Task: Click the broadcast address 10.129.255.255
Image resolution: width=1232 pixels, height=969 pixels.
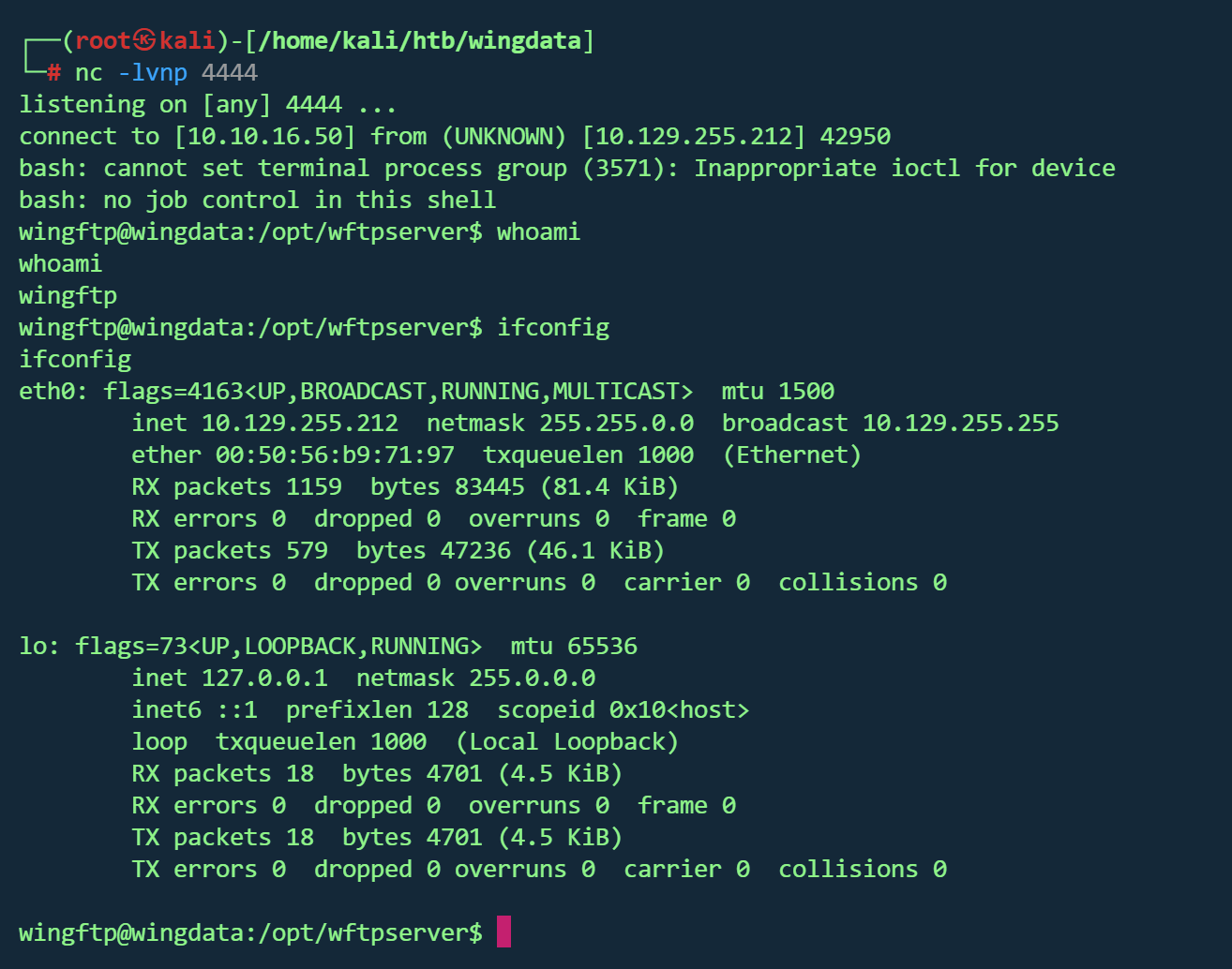Action: (960, 424)
